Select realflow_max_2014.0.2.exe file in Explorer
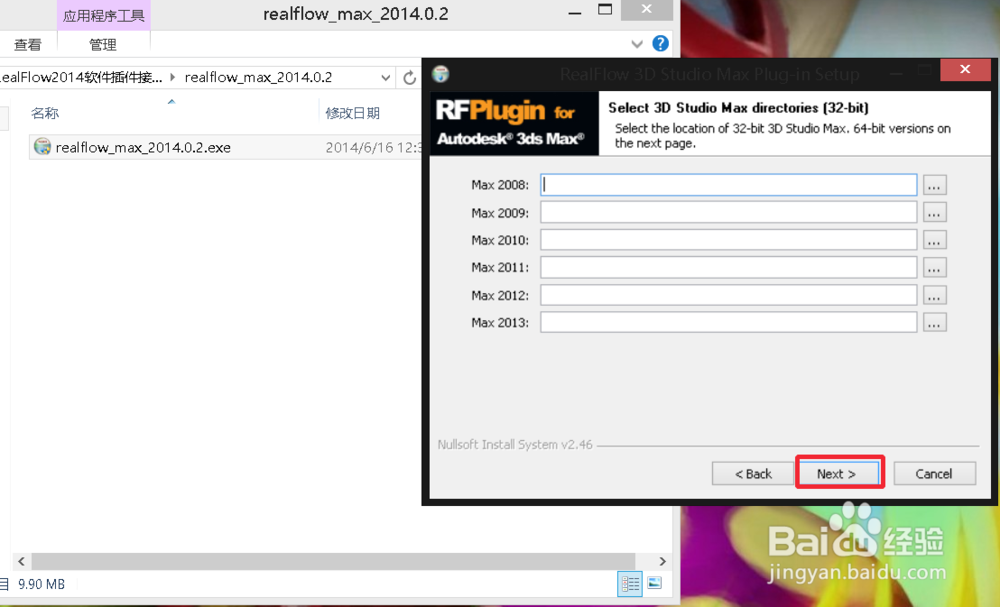This screenshot has width=1000, height=607. [143, 147]
